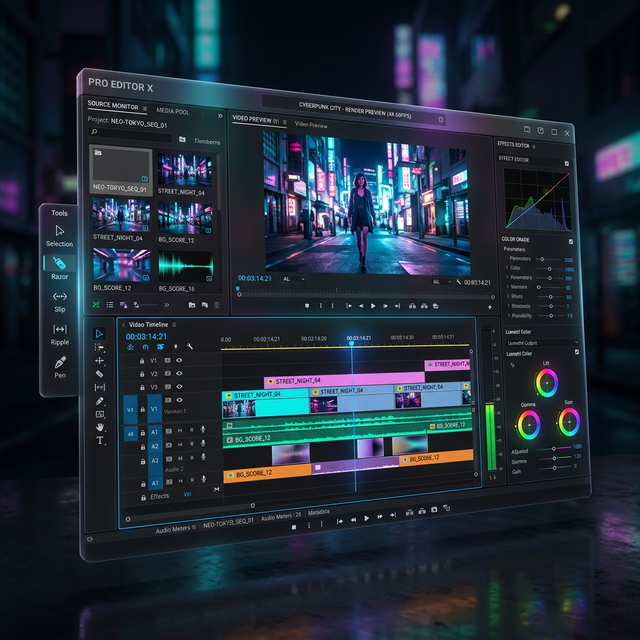
Task: Select the STREET_NIGHT_04 thumbnail top right bin
Action: click(x=184, y=170)
